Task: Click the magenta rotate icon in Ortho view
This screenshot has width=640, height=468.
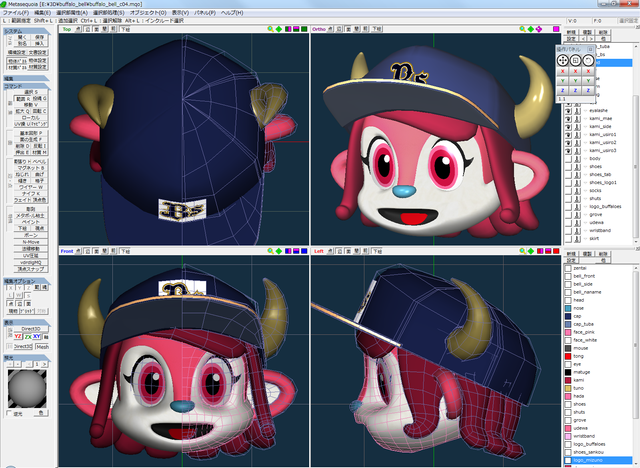Action: (x=539, y=29)
